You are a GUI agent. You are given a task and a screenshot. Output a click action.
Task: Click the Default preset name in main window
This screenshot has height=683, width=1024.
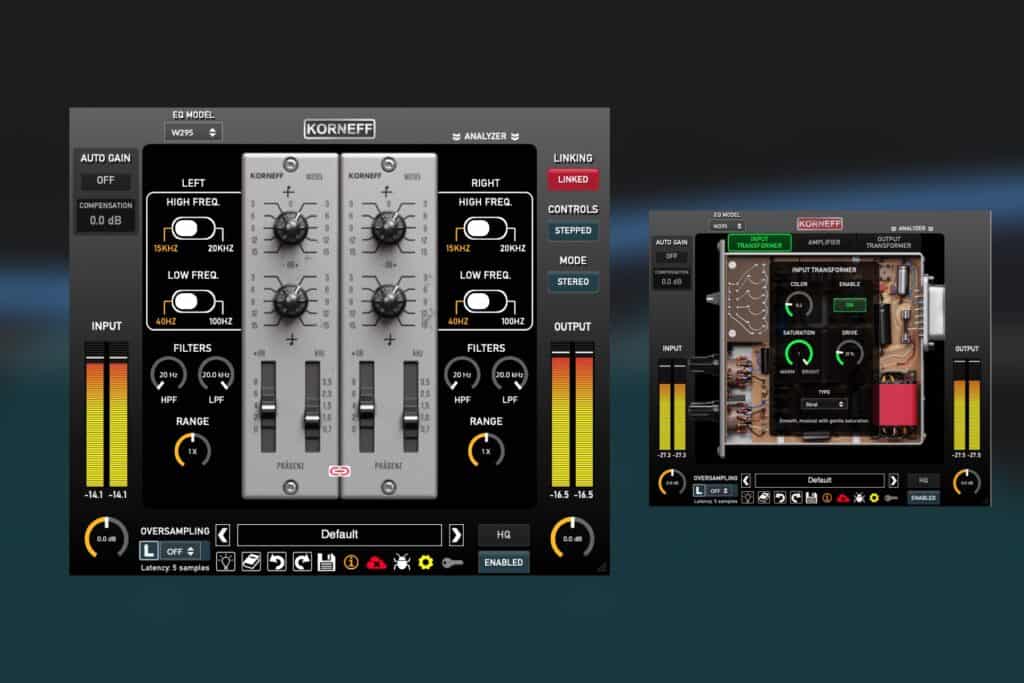coord(340,535)
